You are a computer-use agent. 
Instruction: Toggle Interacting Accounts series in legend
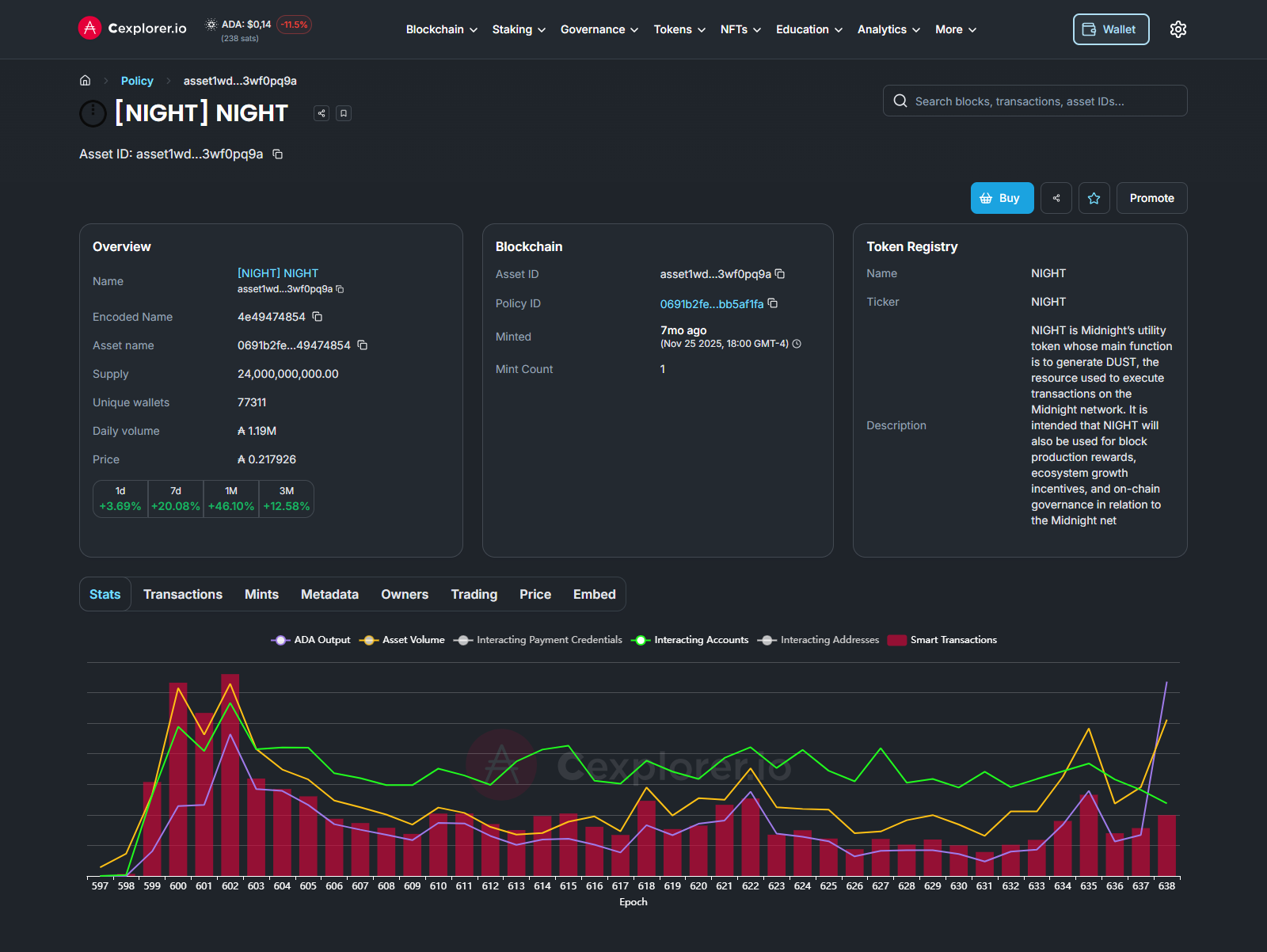tap(690, 640)
